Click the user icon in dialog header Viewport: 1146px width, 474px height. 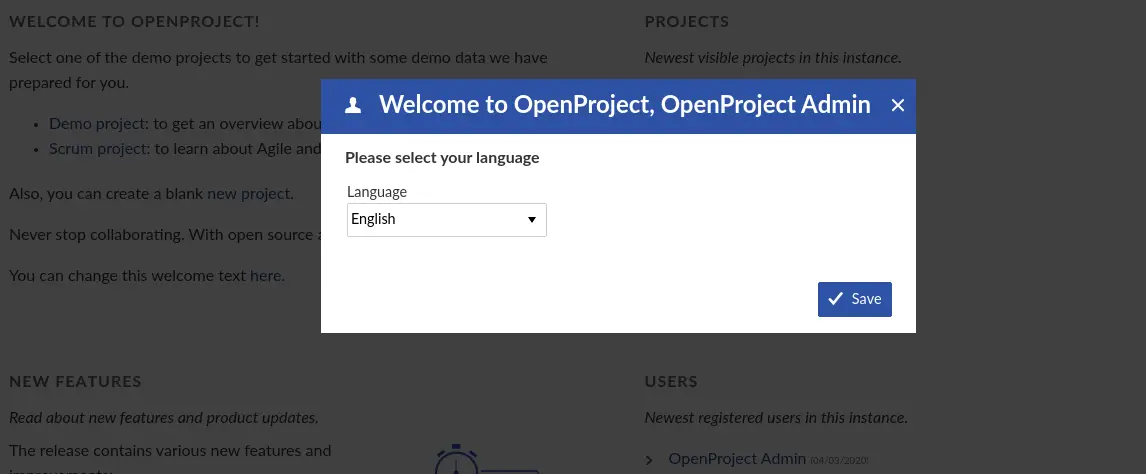pos(353,105)
